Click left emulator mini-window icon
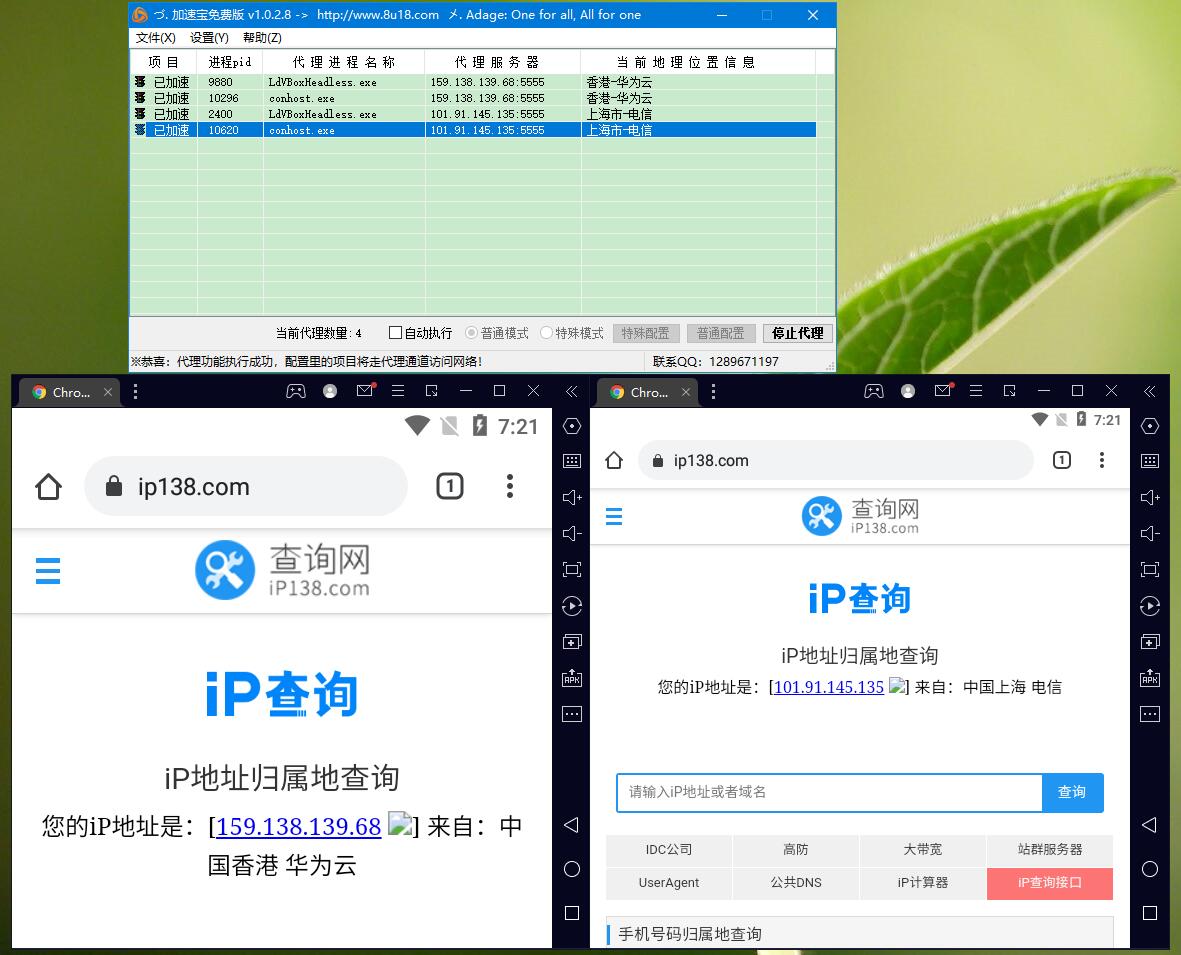Screen dimensions: 1181x955 432,391
